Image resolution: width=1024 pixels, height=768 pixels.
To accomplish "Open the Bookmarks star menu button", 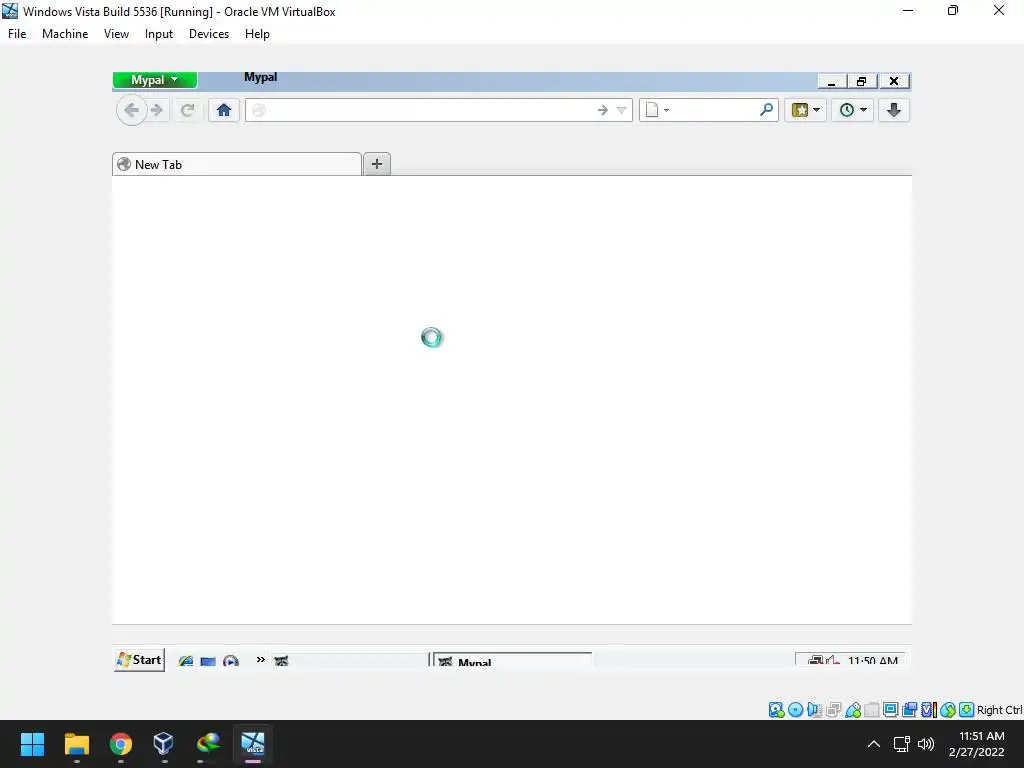I will click(x=806, y=110).
